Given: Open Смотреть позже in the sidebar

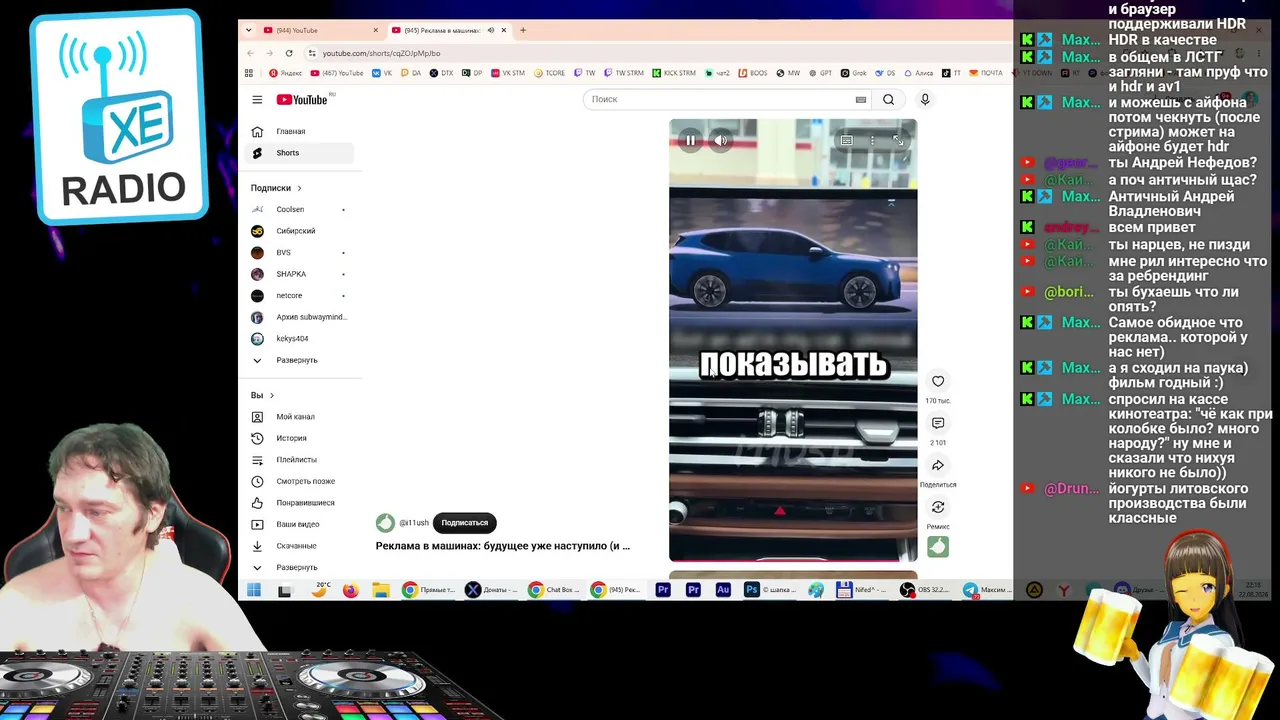Looking at the screenshot, I should click(x=299, y=481).
